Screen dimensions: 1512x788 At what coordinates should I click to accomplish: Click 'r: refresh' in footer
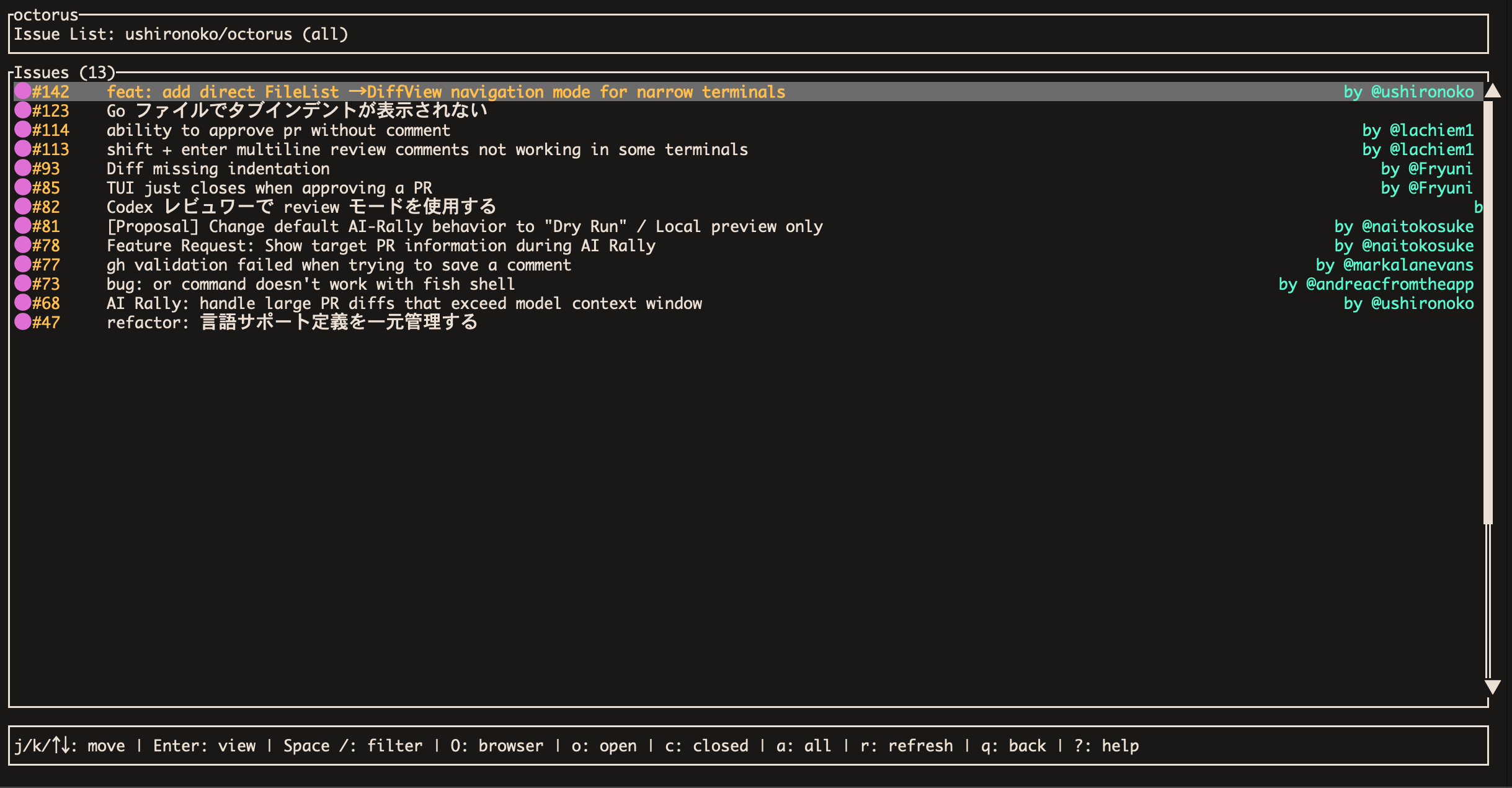click(906, 745)
